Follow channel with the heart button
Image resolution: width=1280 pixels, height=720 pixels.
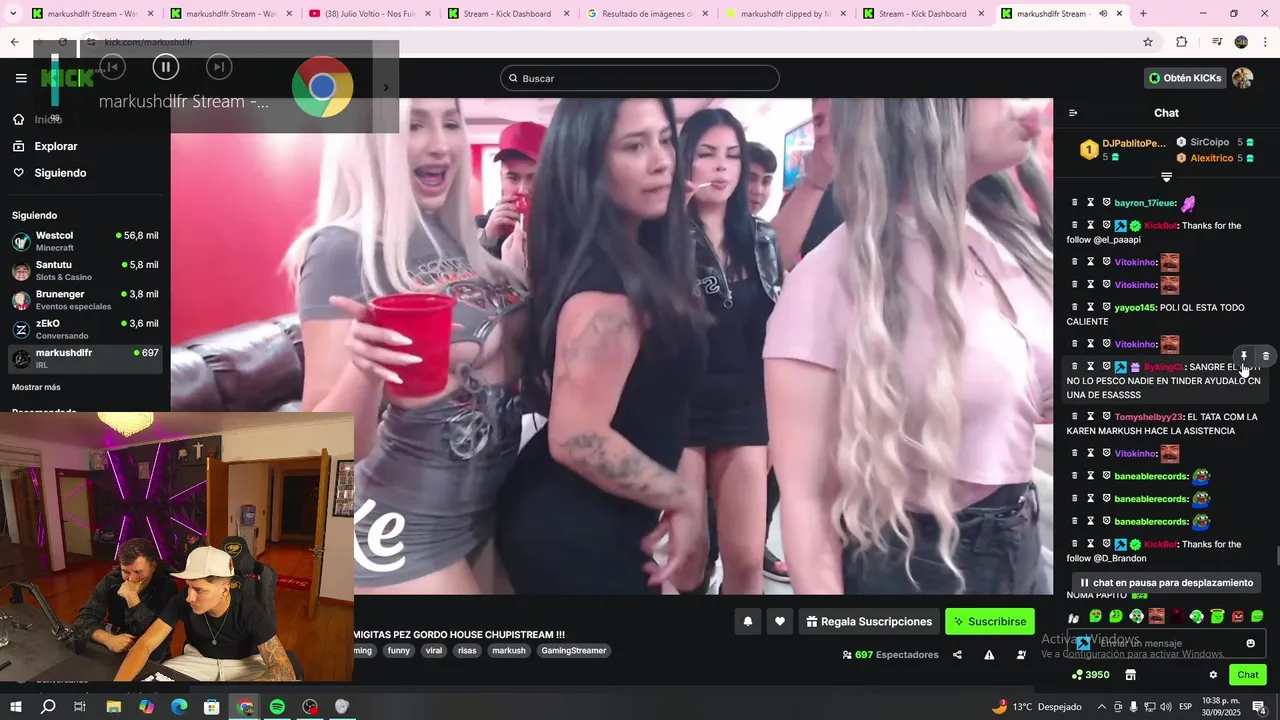pos(780,622)
